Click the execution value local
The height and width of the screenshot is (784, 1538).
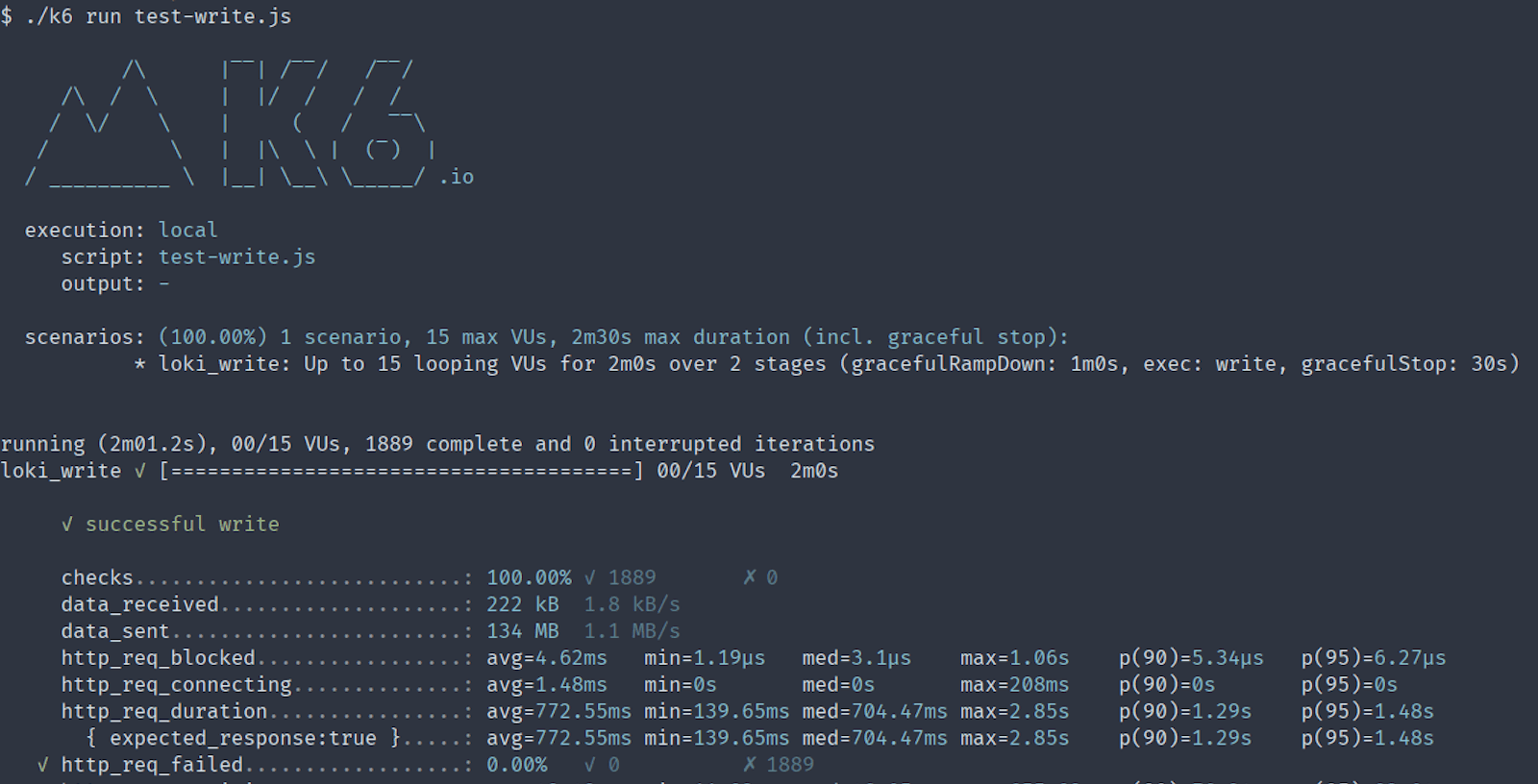(187, 230)
